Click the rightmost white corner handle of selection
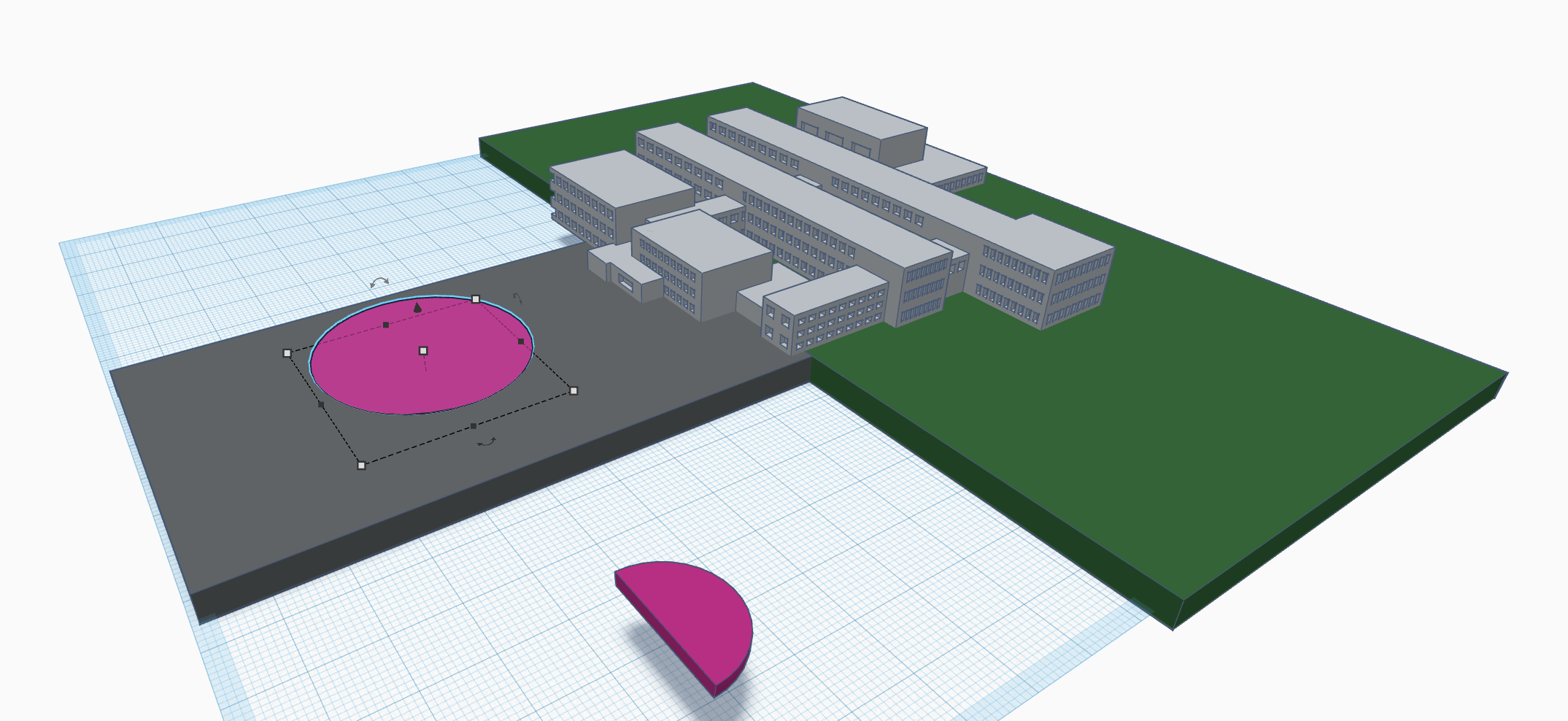1568x721 pixels. point(573,391)
